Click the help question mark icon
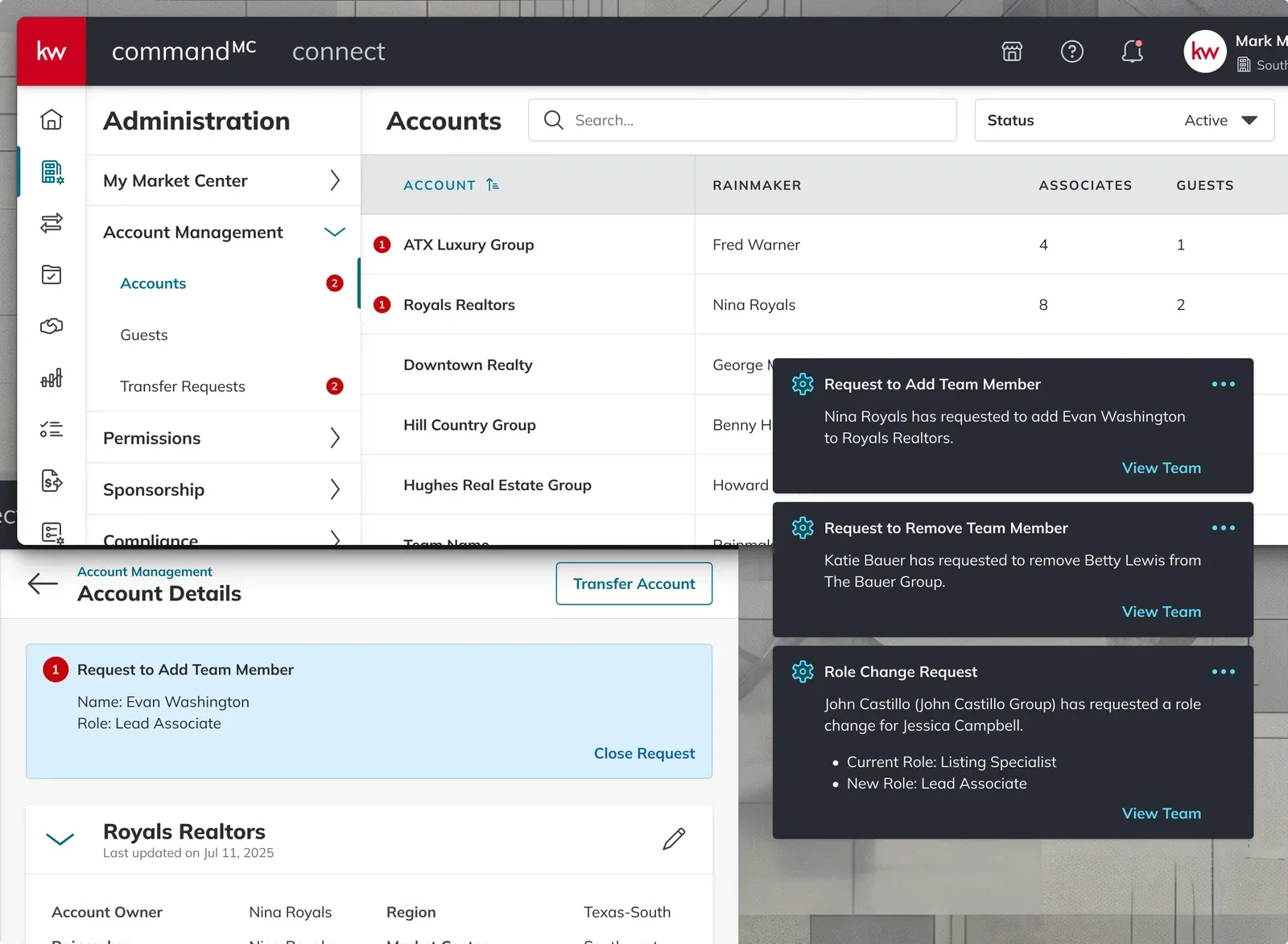1288x944 pixels. tap(1071, 52)
